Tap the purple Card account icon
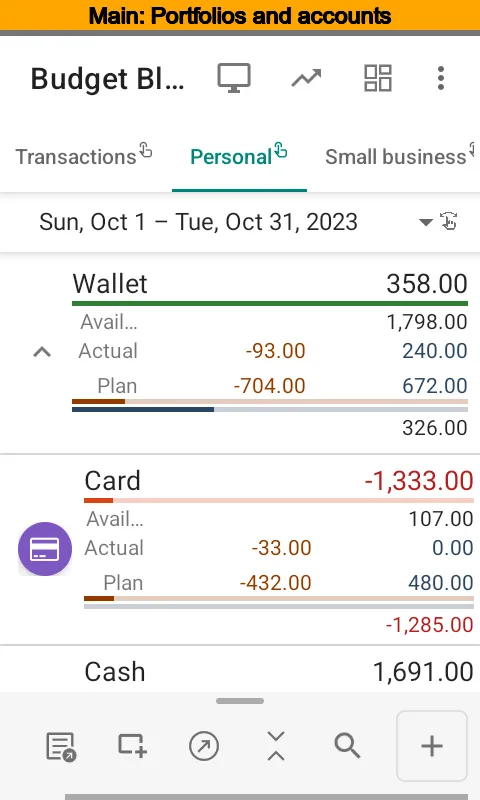 click(45, 549)
